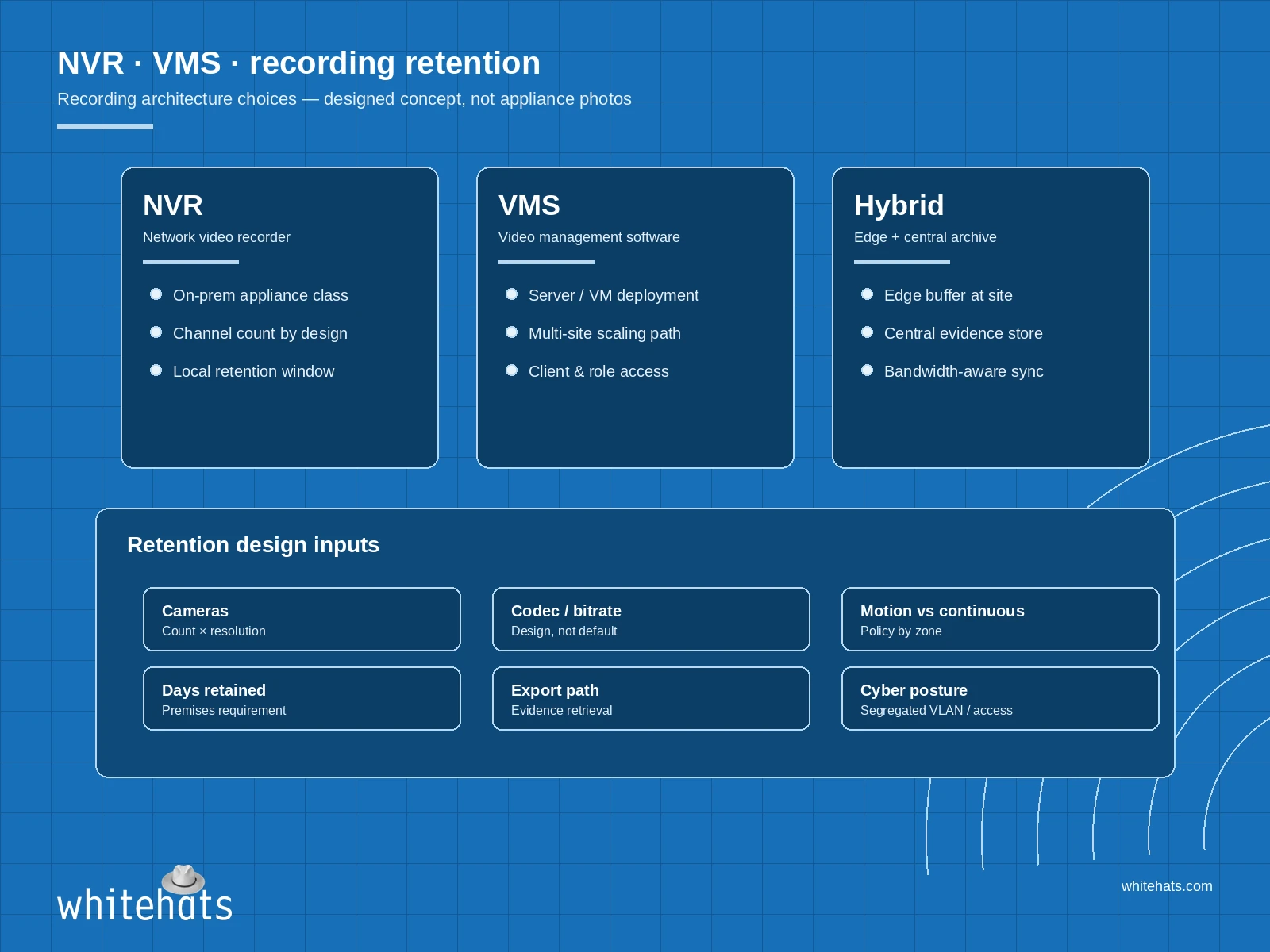This screenshot has width=1270, height=952.
Task: Click 'Edge buffer at site' bullet text
Action: [x=949, y=295]
